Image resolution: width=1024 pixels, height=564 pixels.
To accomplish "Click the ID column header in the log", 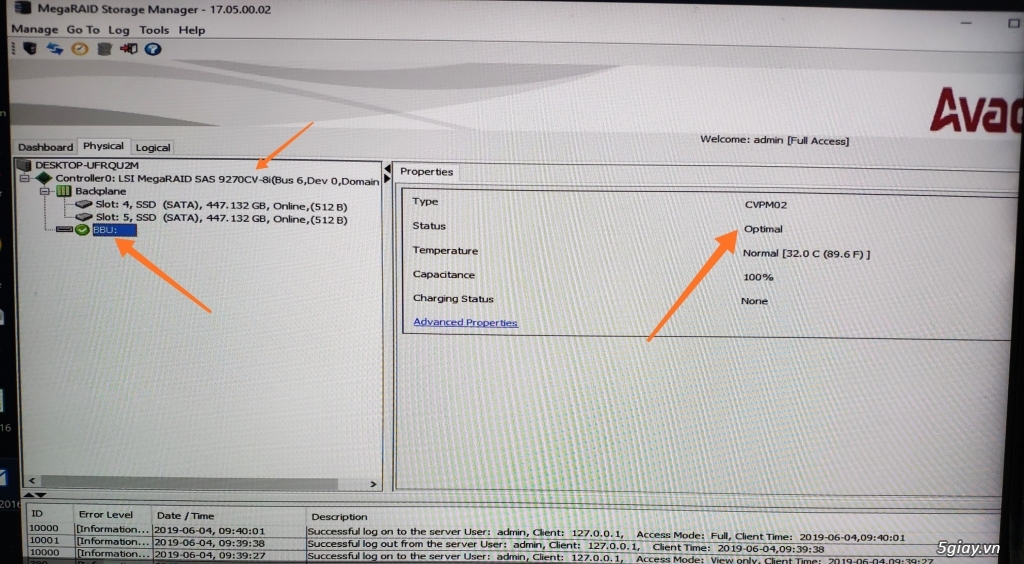I will 37,514.
